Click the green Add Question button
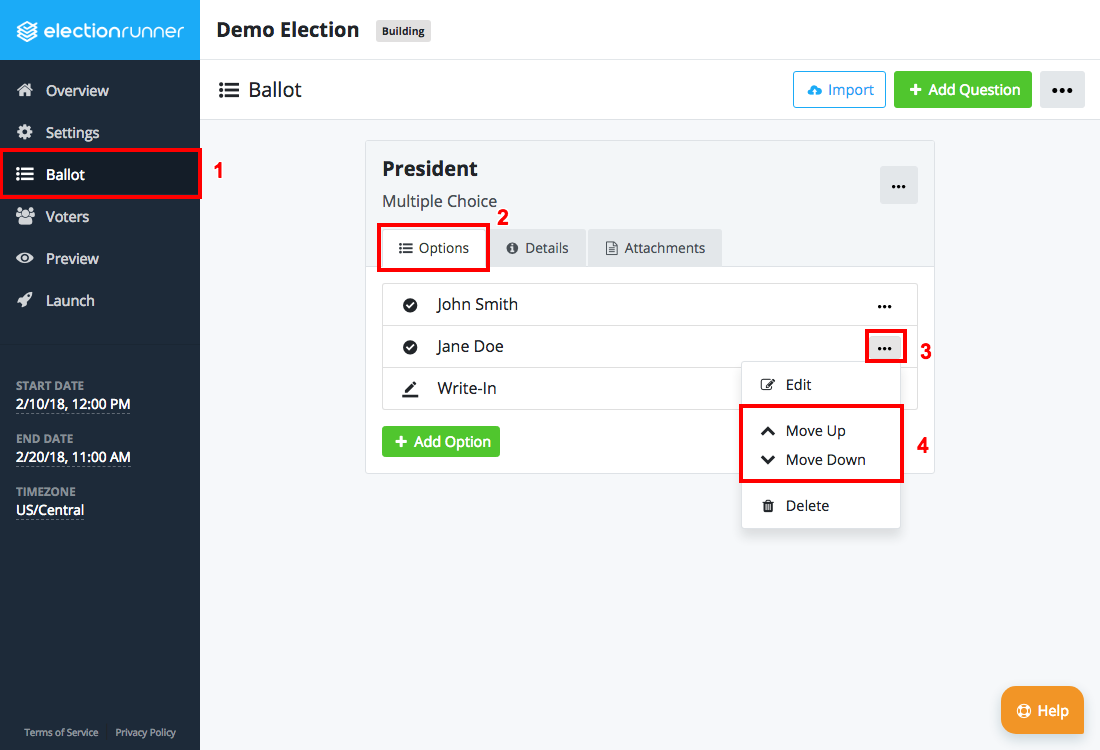This screenshot has height=750, width=1100. (962, 90)
